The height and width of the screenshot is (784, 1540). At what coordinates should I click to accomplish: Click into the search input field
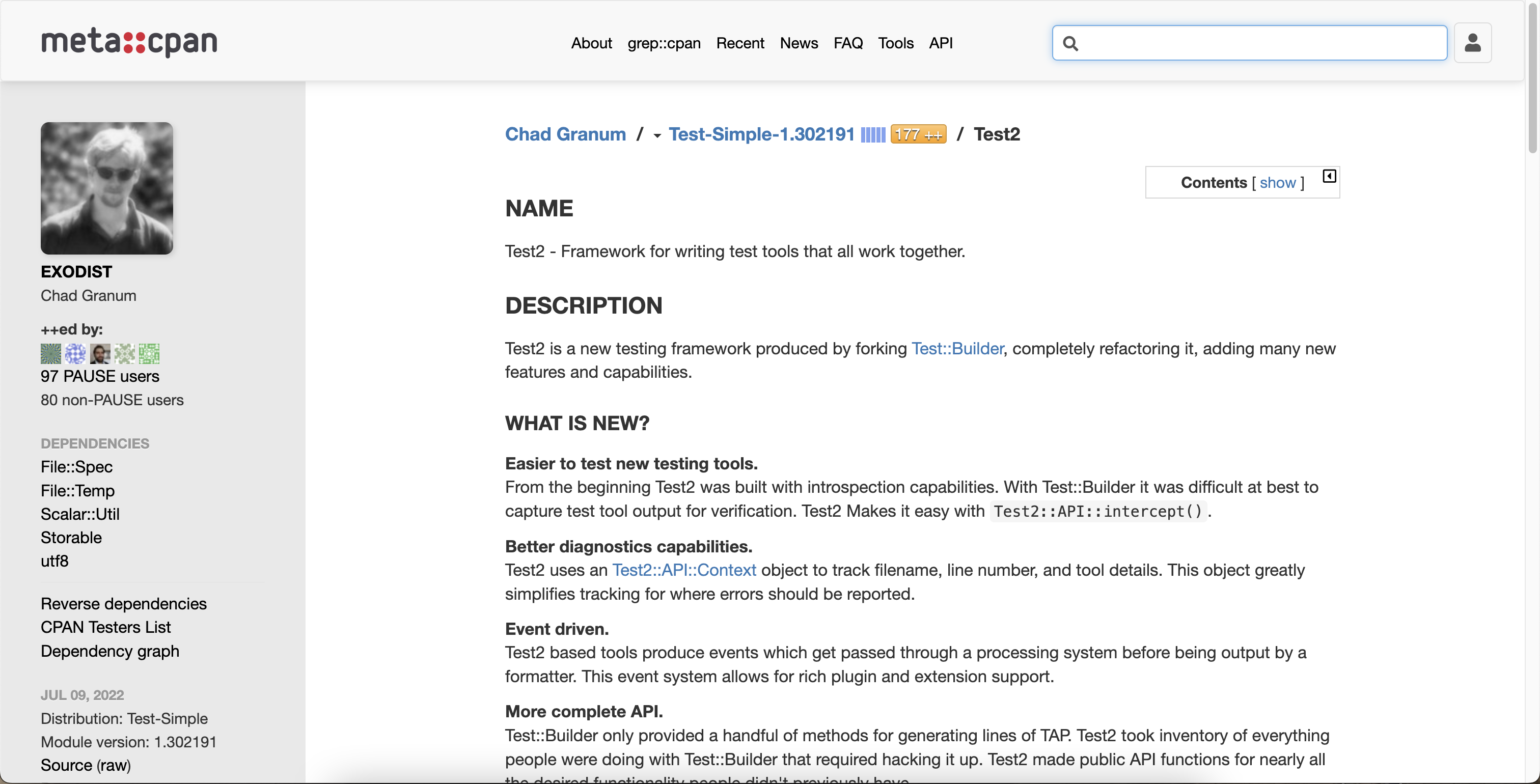coord(1261,43)
